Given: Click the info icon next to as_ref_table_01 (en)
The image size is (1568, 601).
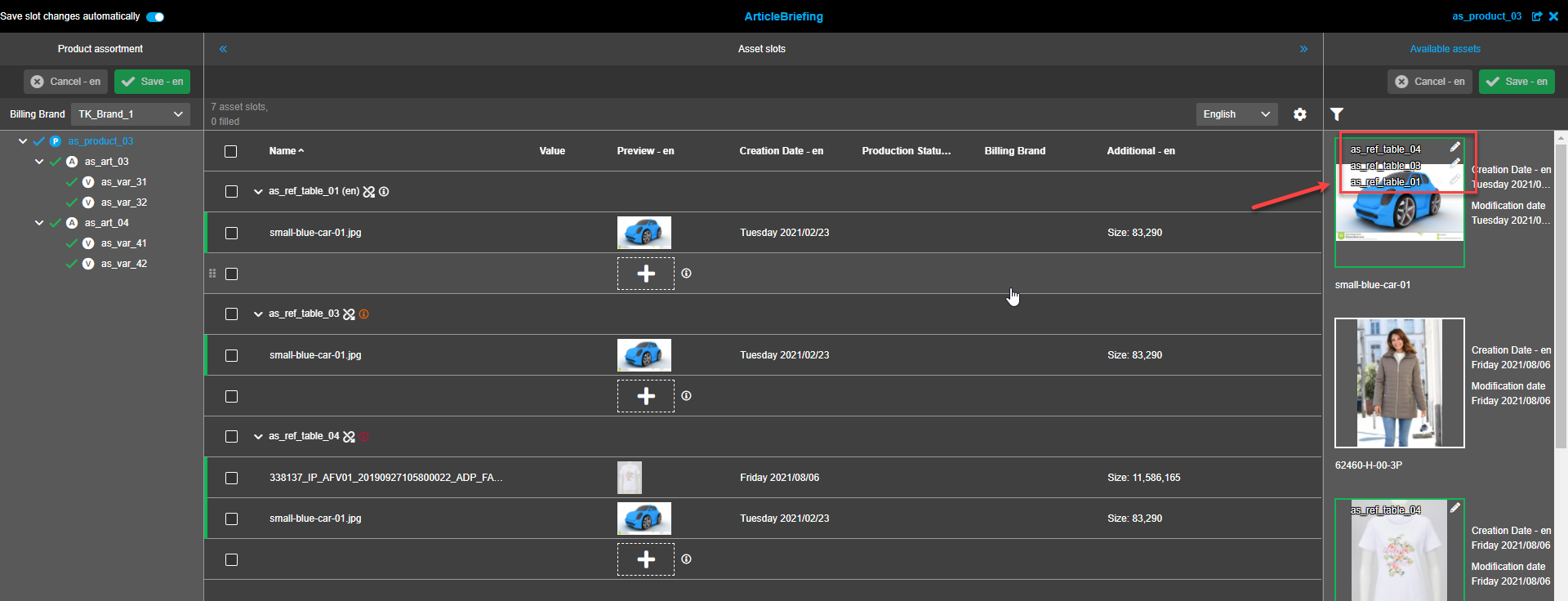Looking at the screenshot, I should pyautogui.click(x=384, y=192).
